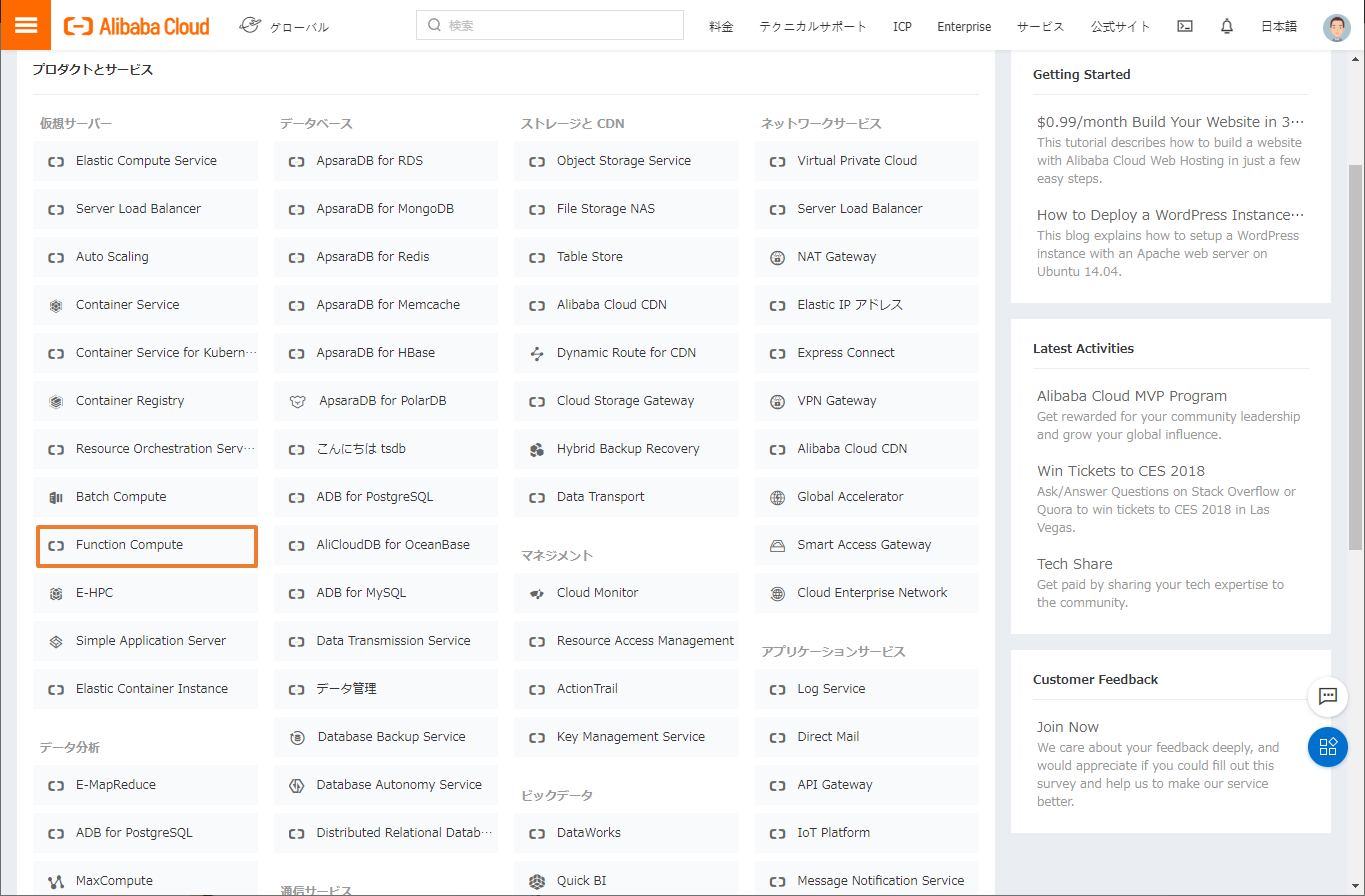Open API Gateway
The width and height of the screenshot is (1365, 896).
click(867, 785)
